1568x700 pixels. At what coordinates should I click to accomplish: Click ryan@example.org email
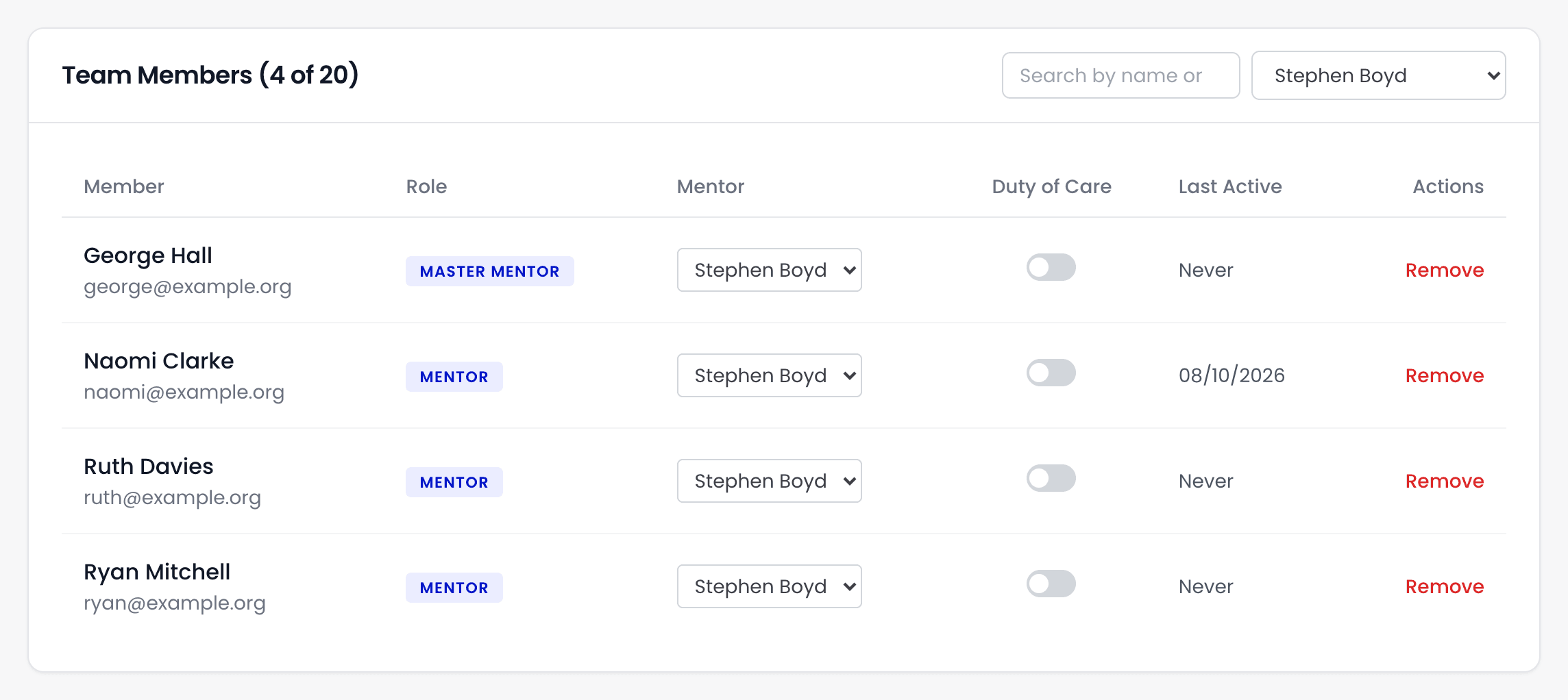[x=174, y=603]
